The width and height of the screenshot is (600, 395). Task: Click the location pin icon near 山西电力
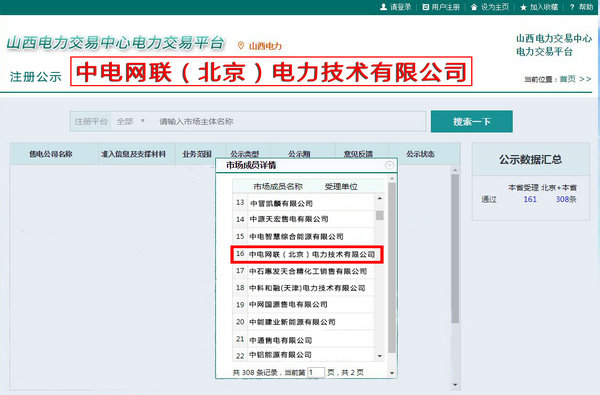[x=241, y=46]
